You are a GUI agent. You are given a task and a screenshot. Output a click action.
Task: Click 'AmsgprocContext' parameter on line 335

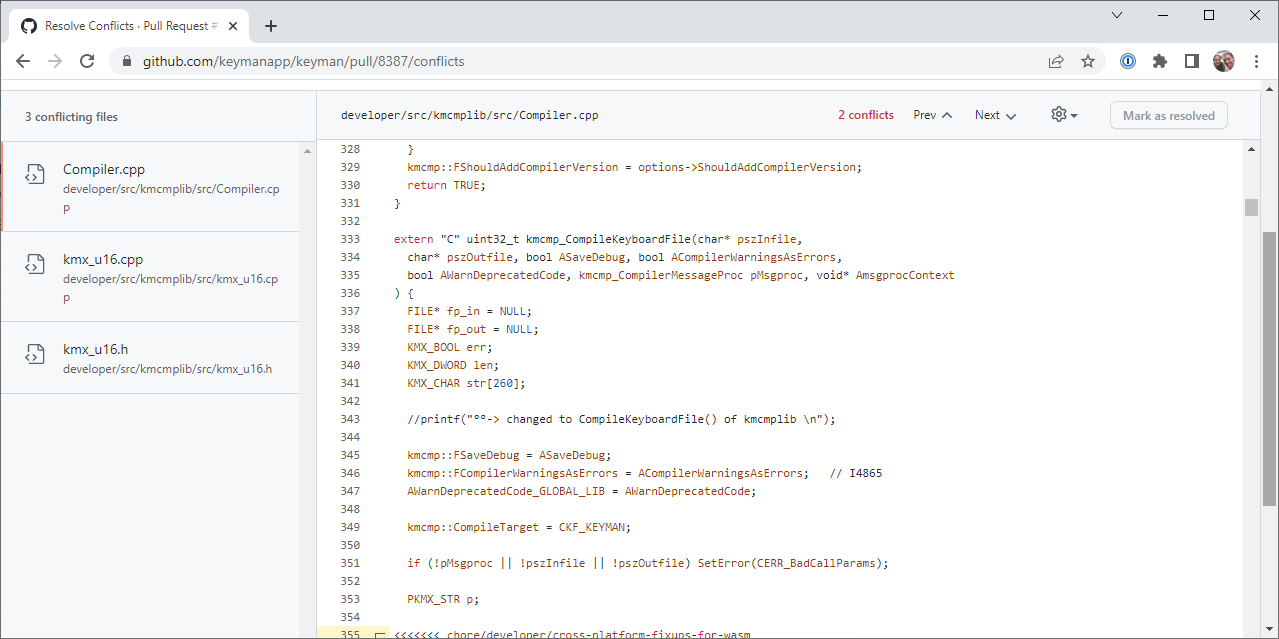click(905, 275)
